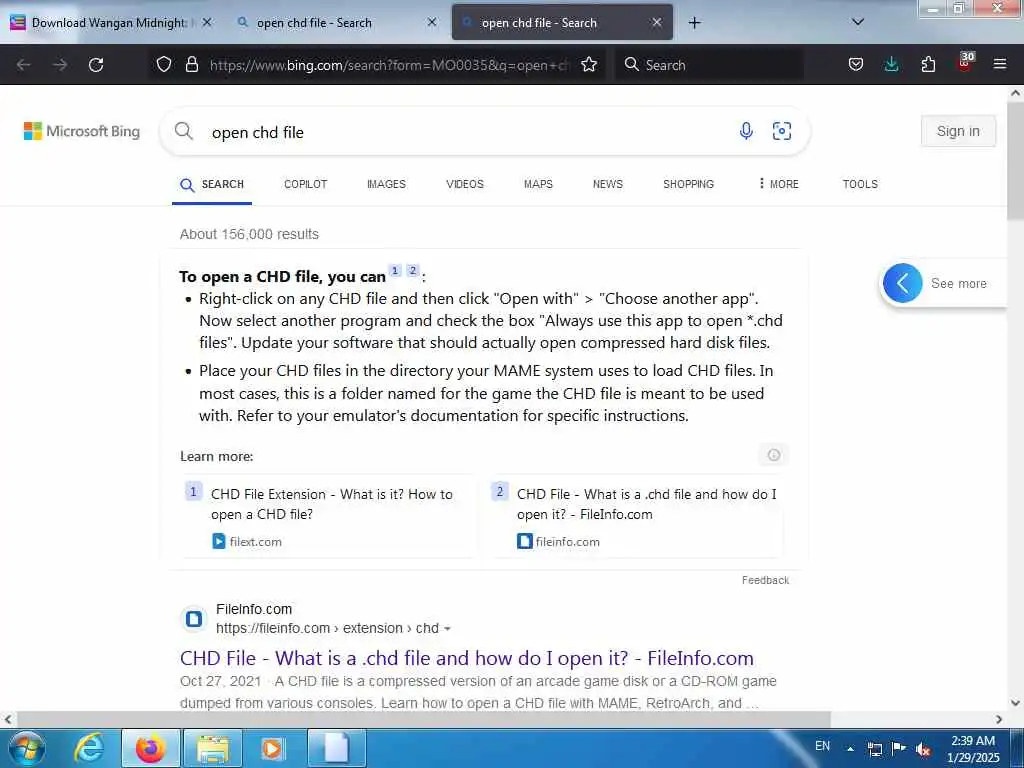Open the Firefox hamburger application menu
Image resolution: width=1024 pixels, height=768 pixels.
point(1000,64)
